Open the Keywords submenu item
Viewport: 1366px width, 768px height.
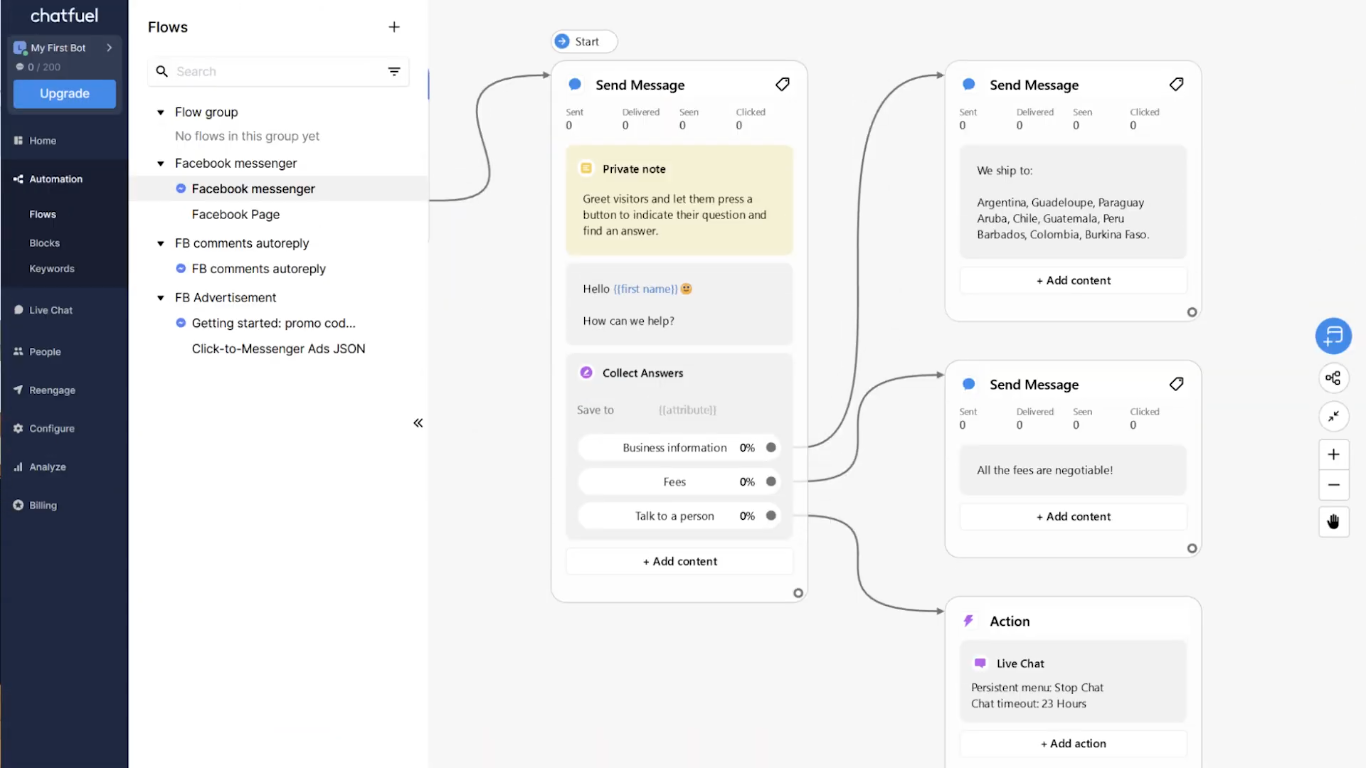click(x=52, y=269)
